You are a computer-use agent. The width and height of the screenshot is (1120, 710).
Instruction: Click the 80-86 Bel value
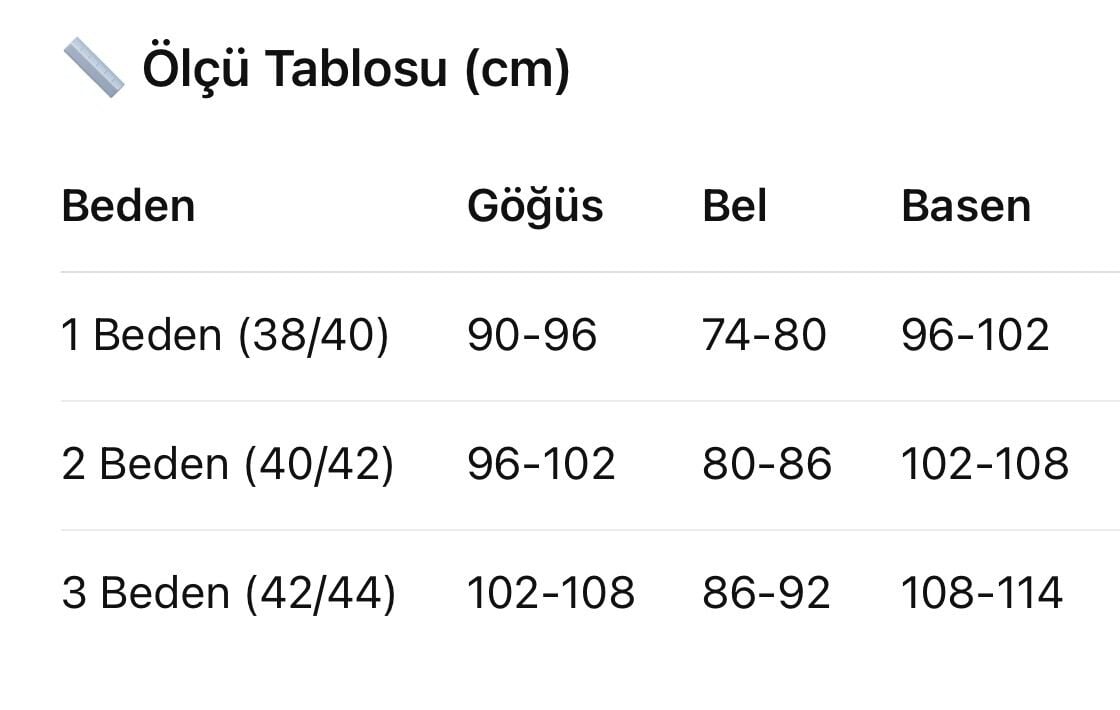coord(767,464)
